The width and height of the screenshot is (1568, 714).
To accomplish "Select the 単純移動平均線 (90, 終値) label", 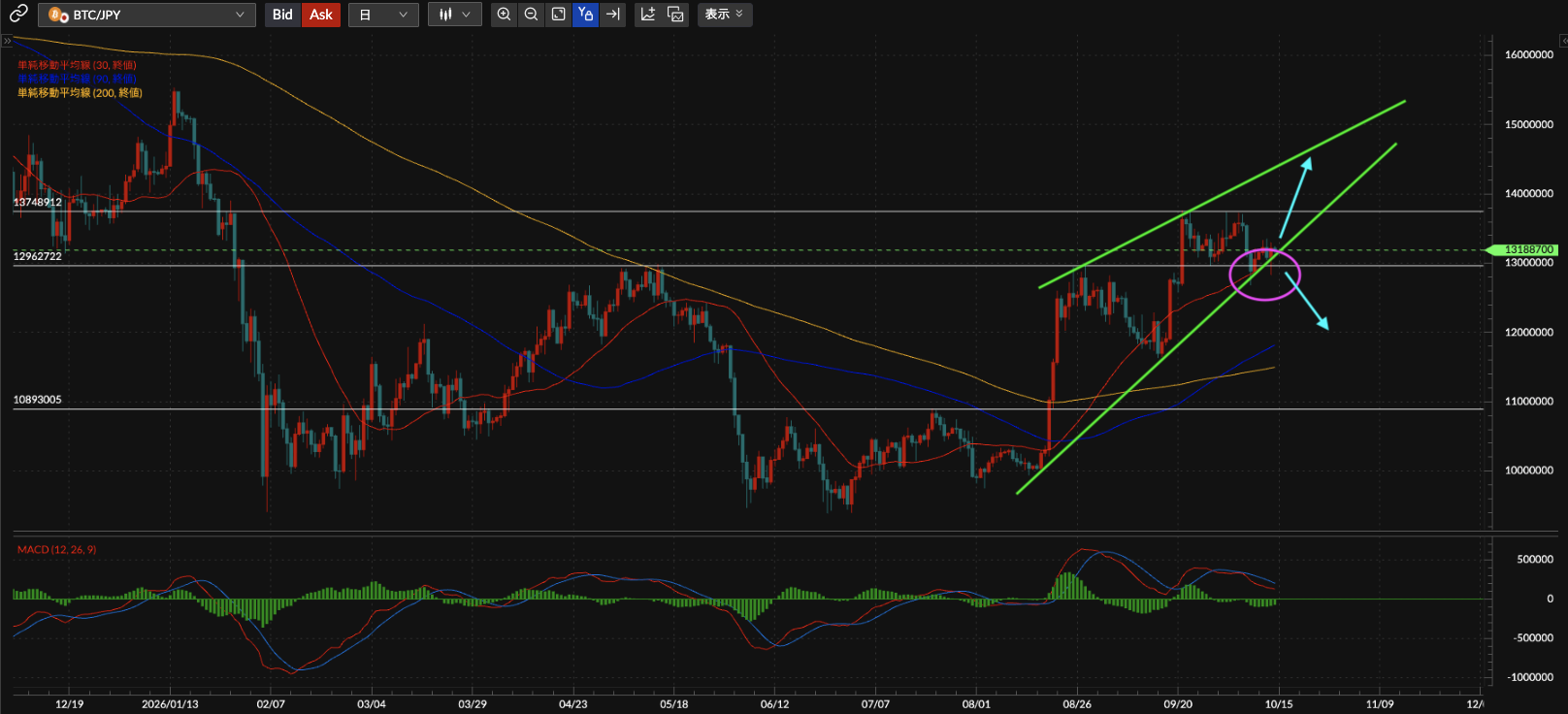I will tap(77, 79).
